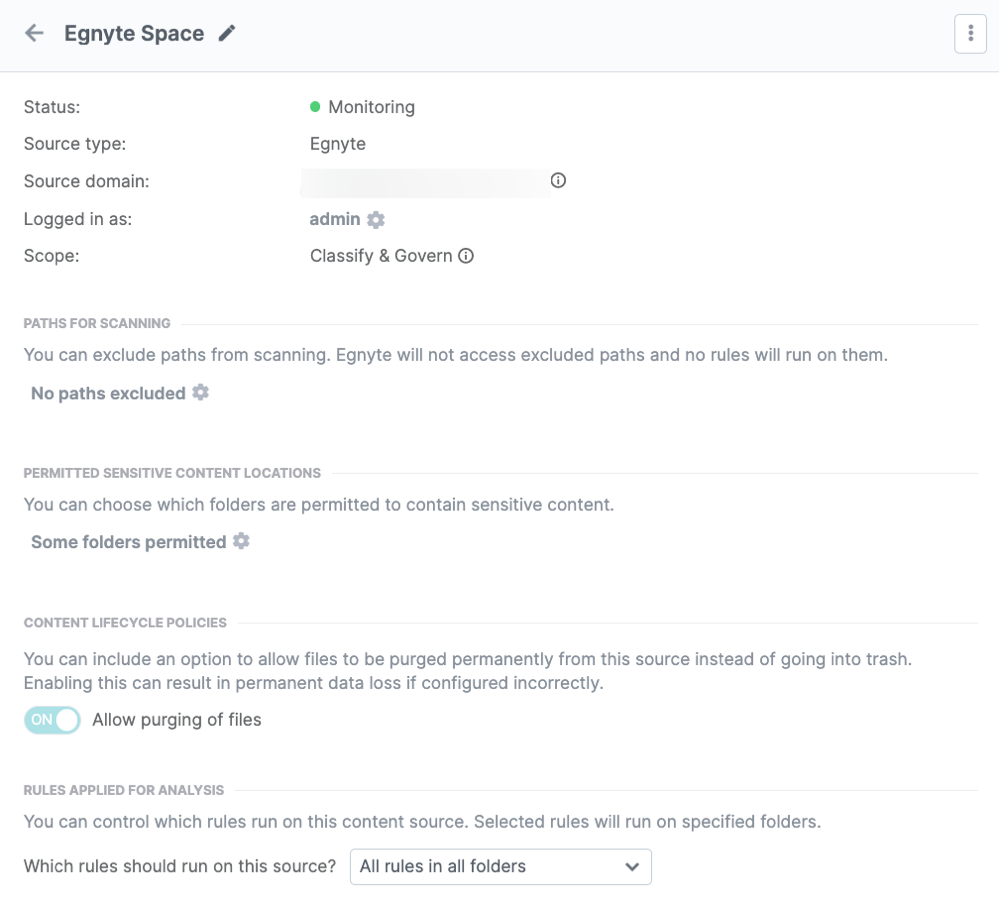Click the 'Egnyte Space' page title
This screenshot has height=908, width=999.
134,33
